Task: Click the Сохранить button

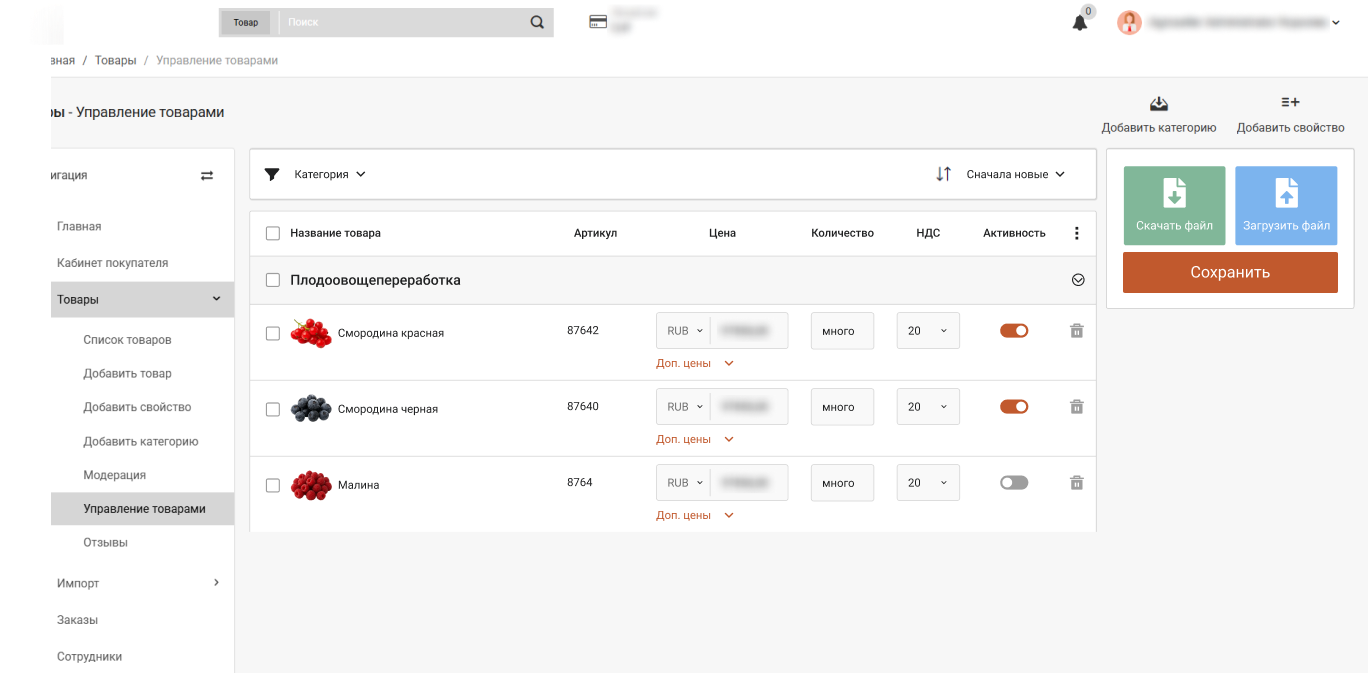Action: 1229,272
